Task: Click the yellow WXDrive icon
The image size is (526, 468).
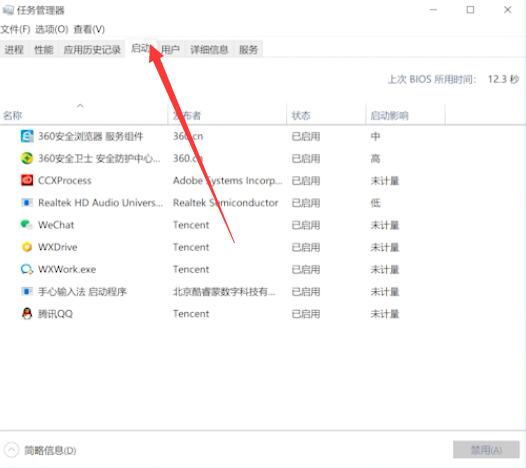Action: coord(27,247)
